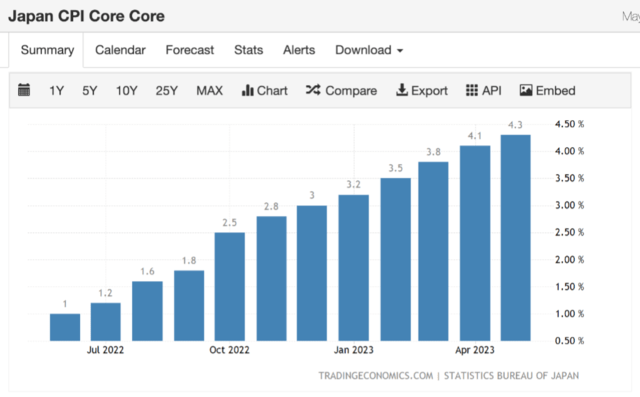Click the bar labeled 3
Screen dimensions: 640x397
point(312,273)
